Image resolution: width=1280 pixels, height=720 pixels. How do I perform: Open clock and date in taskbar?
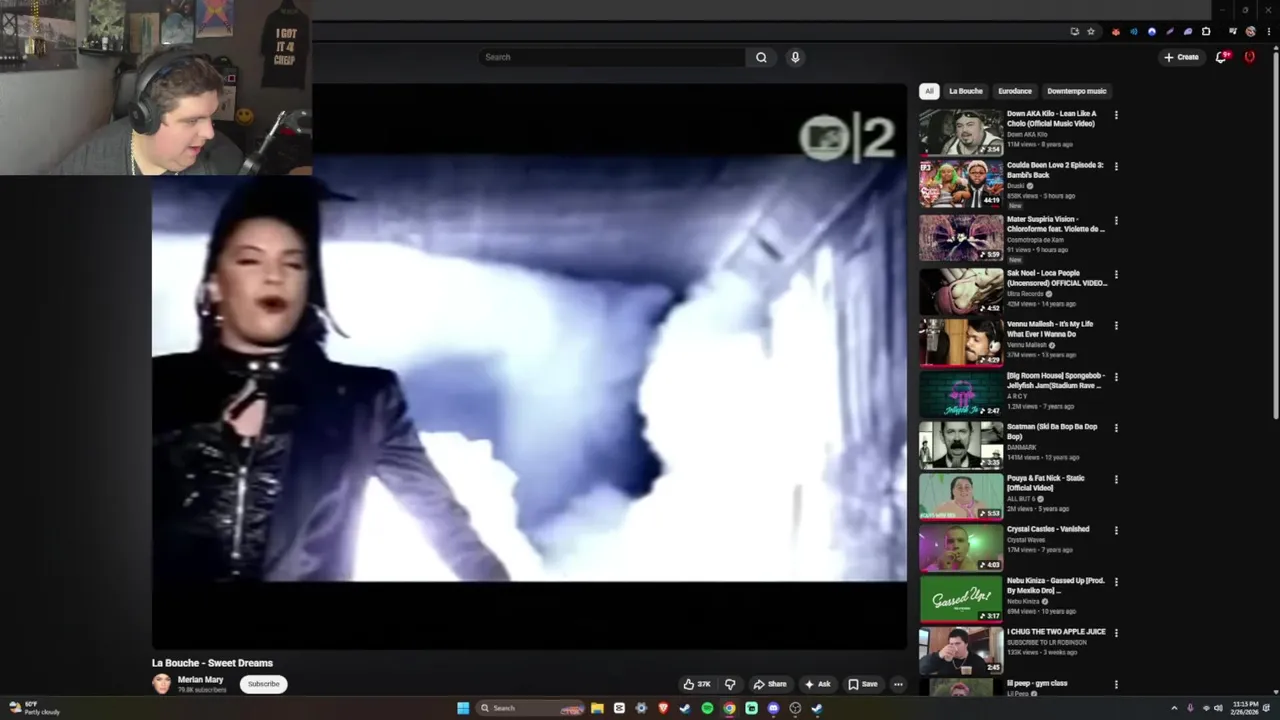tap(1245, 708)
